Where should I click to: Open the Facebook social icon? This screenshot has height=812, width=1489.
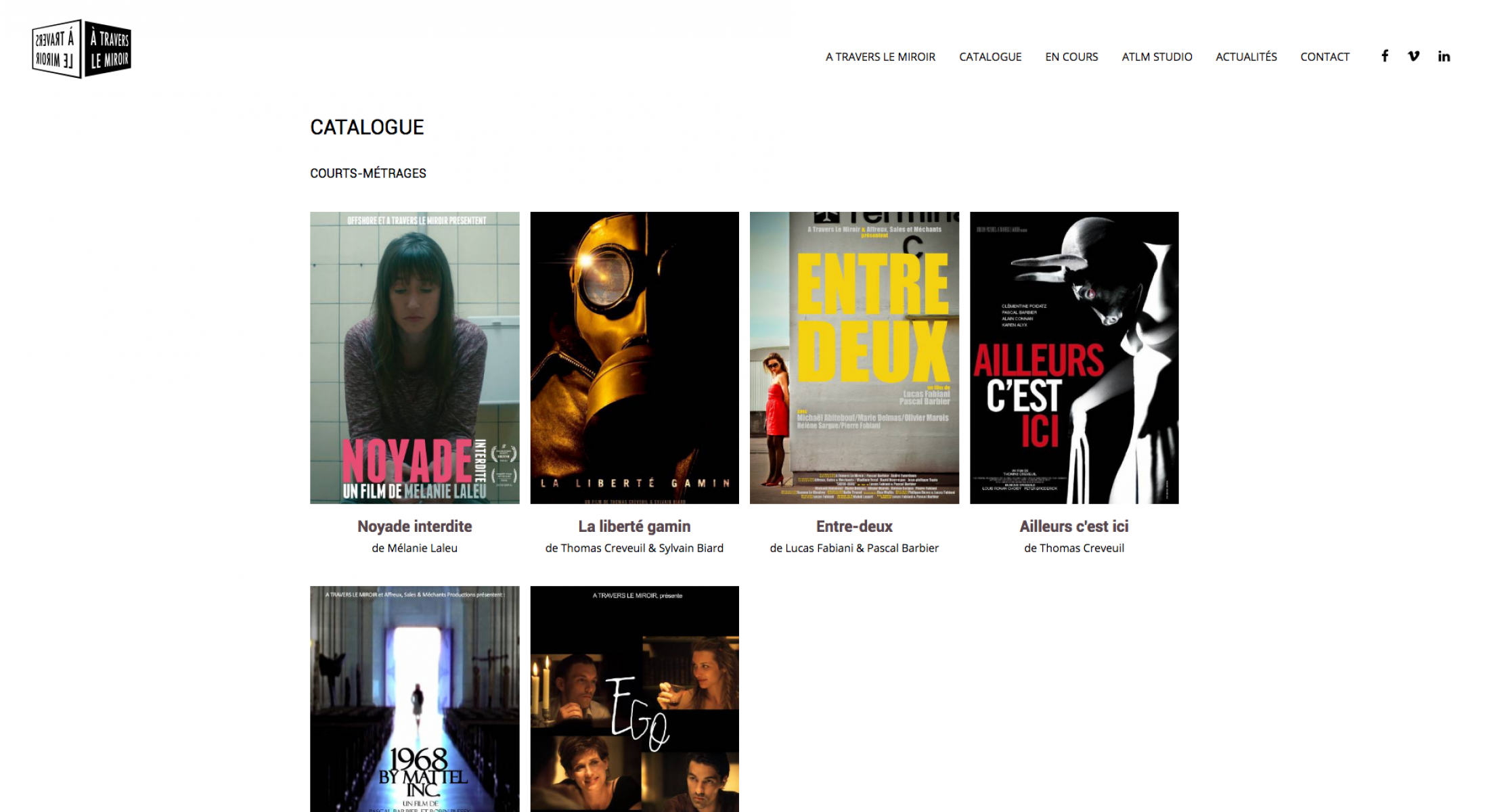pos(1385,56)
